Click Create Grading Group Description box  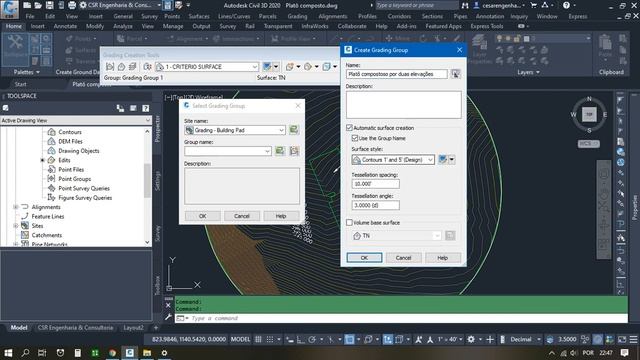coord(404,105)
